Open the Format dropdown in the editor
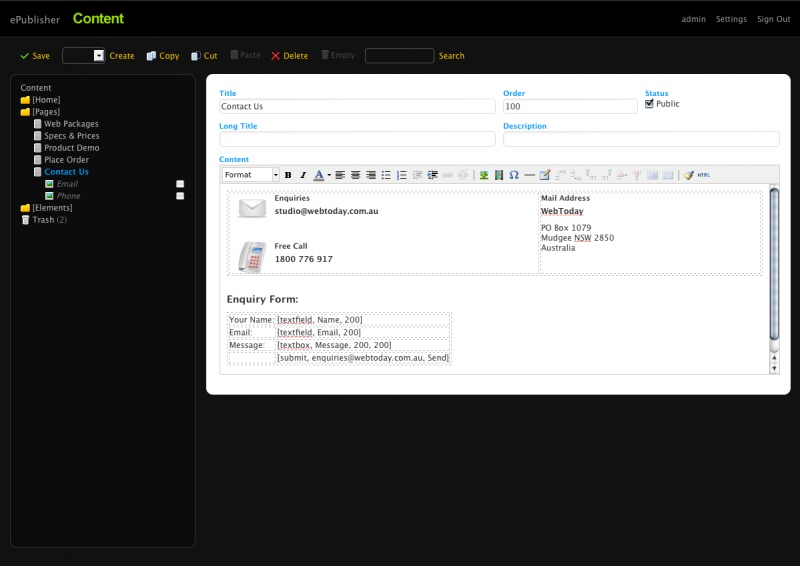The height and width of the screenshot is (566, 800). coord(250,175)
